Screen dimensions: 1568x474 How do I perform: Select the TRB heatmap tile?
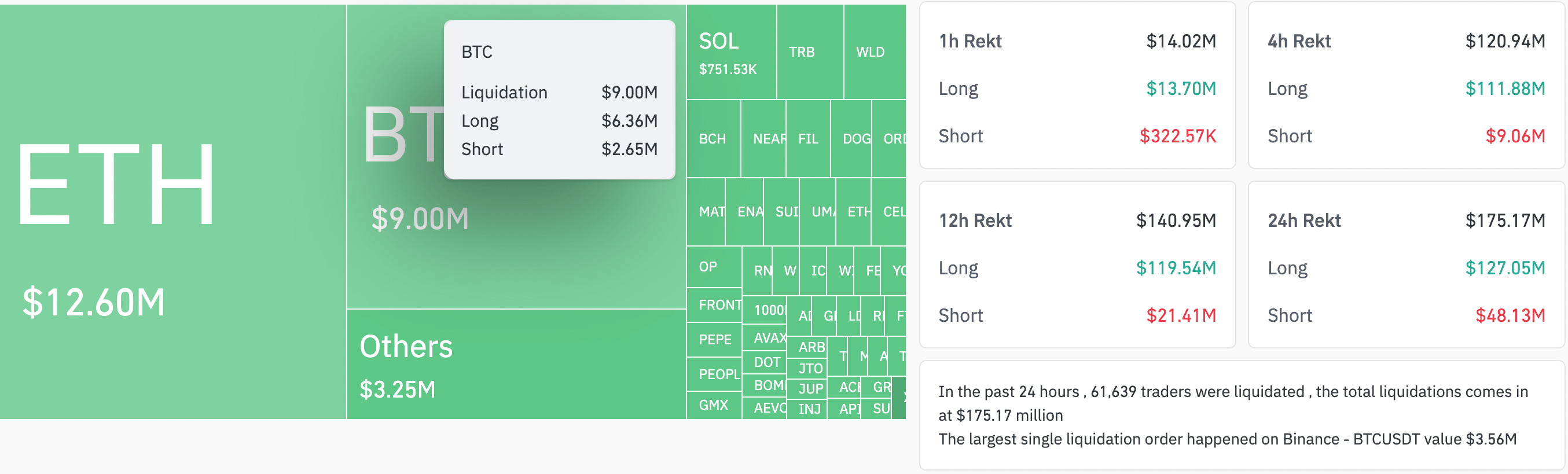[810, 52]
